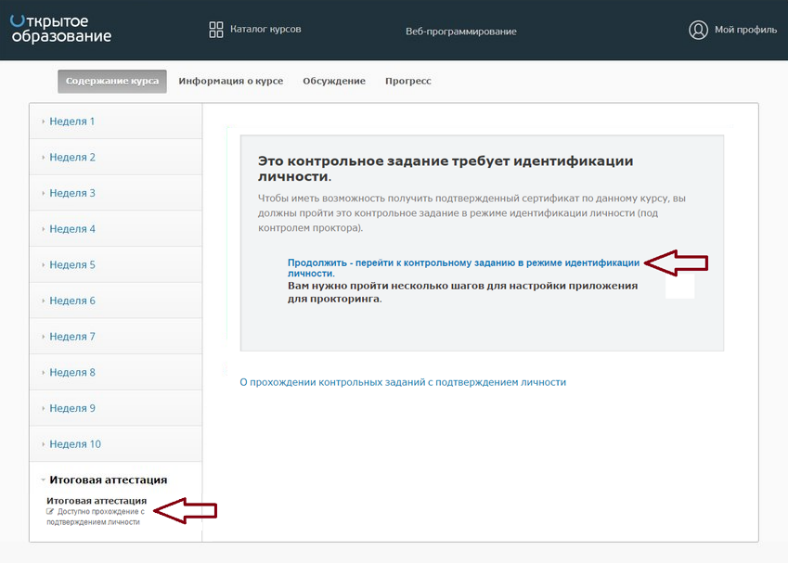Click the paragraph starting Чтобы иметь возможность
The width and height of the screenshot is (788, 563).
tap(472, 213)
